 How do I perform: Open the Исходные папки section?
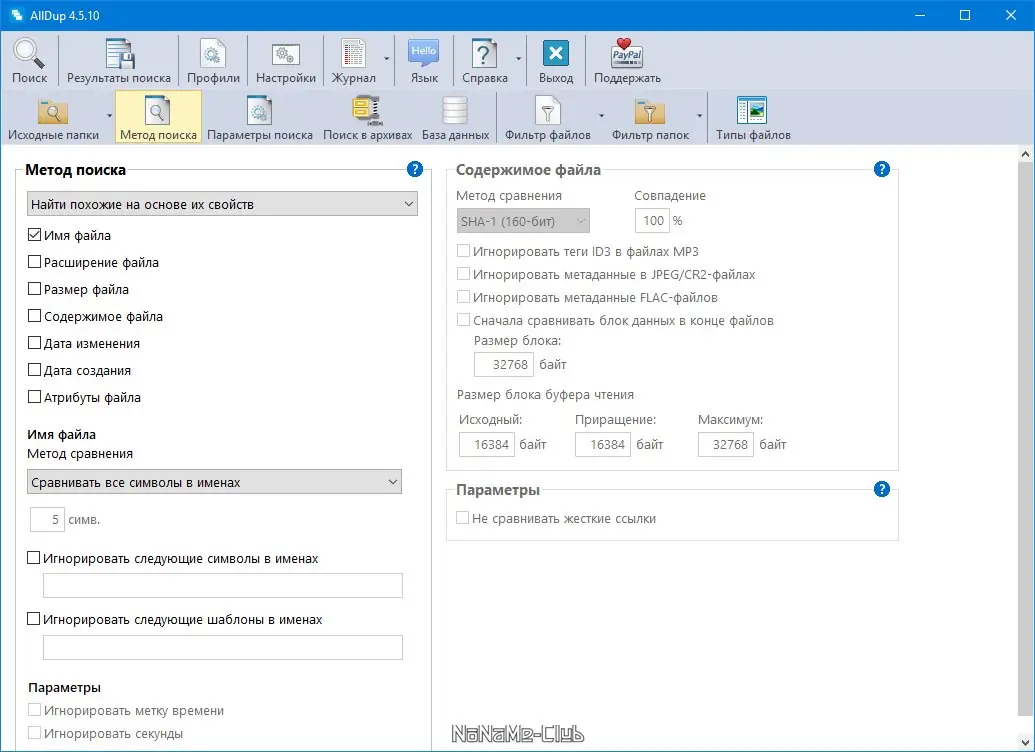(53, 118)
